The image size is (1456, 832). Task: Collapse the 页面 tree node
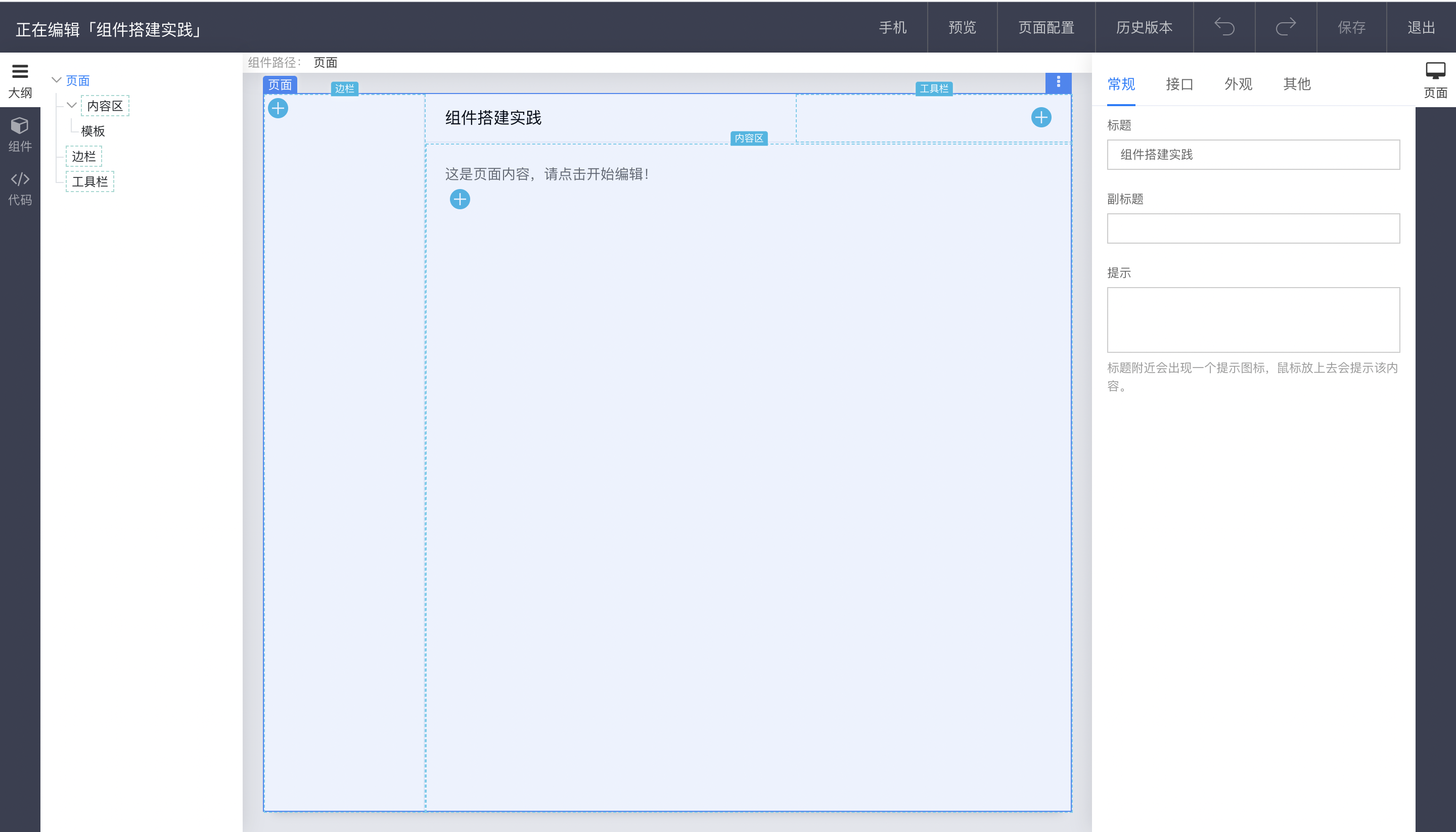coord(57,80)
